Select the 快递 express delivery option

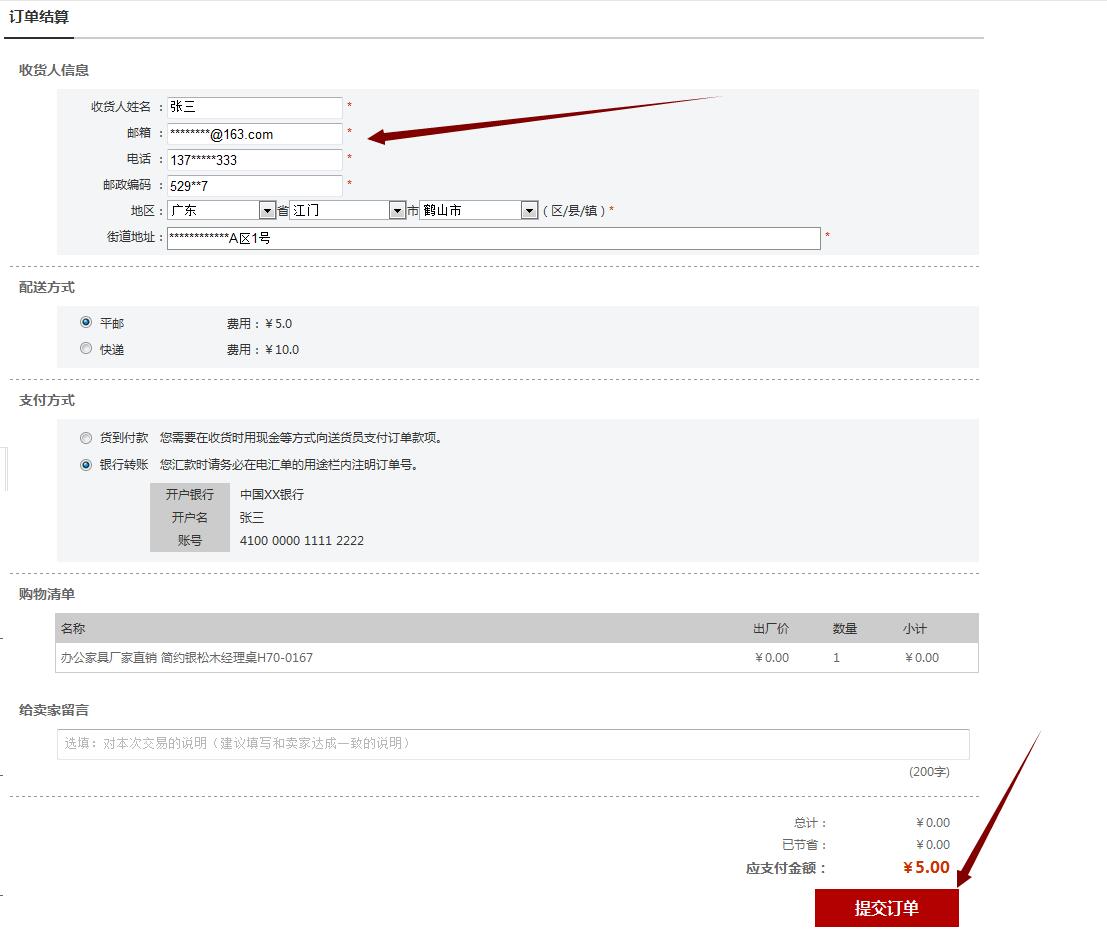[86, 349]
